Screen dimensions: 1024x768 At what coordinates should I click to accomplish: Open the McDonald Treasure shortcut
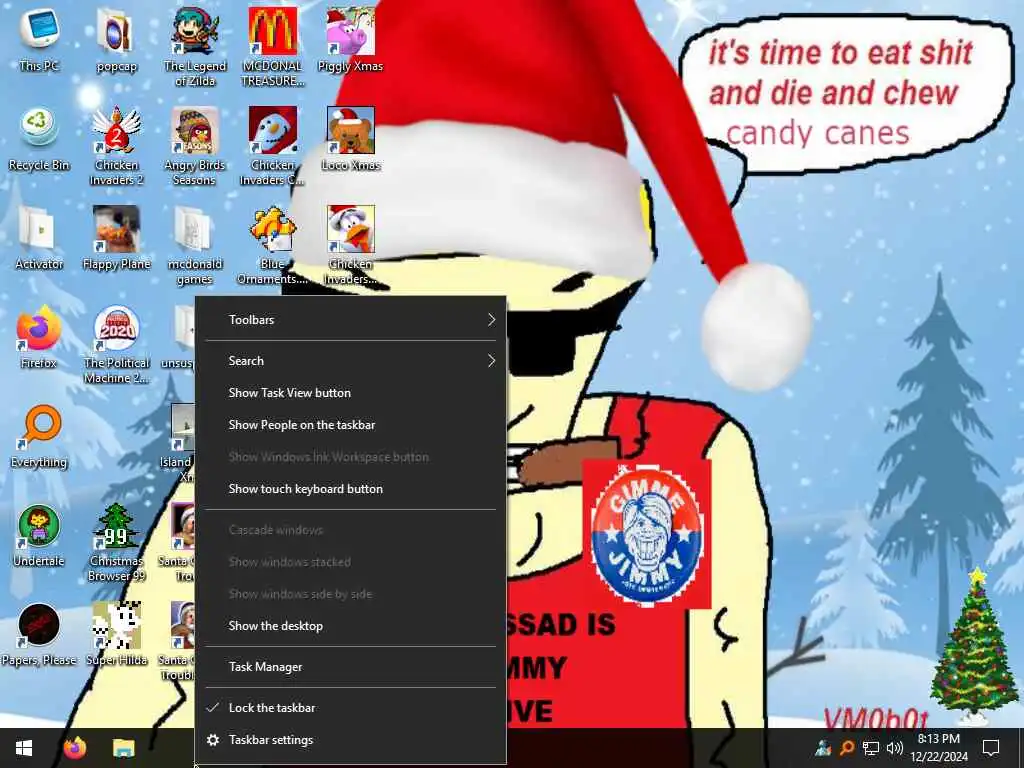coord(272,46)
